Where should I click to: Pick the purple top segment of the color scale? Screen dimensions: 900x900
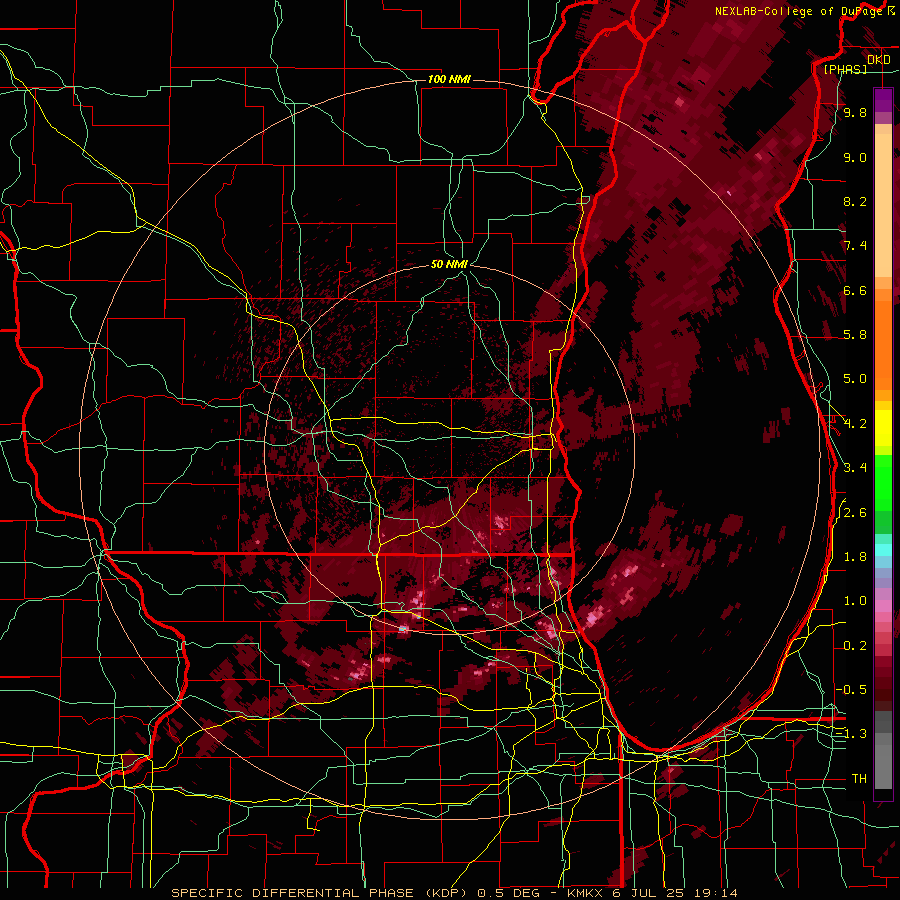pos(883,100)
